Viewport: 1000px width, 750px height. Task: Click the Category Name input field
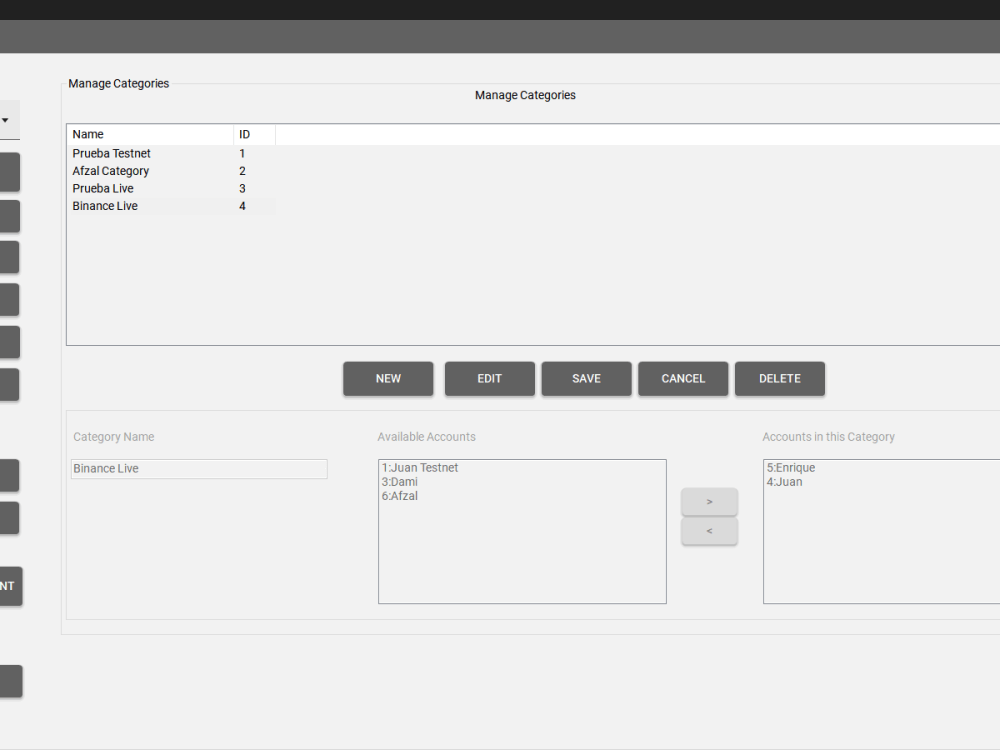tap(198, 468)
